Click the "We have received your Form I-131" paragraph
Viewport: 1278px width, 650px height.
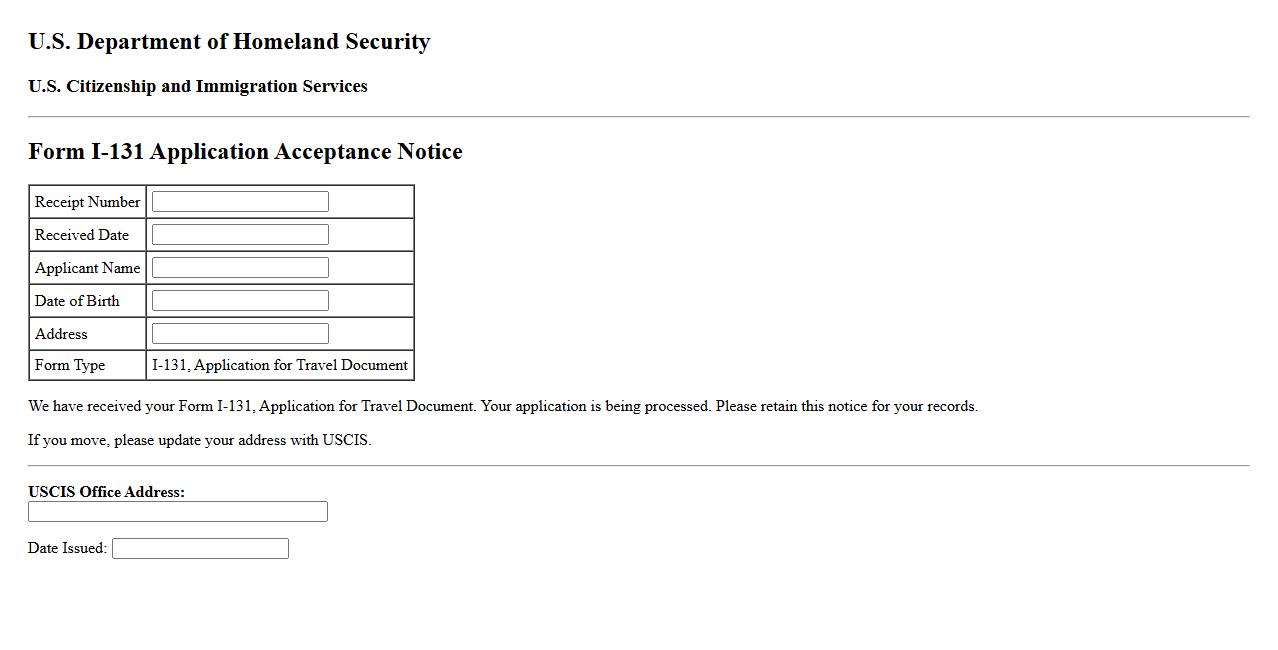(503, 407)
